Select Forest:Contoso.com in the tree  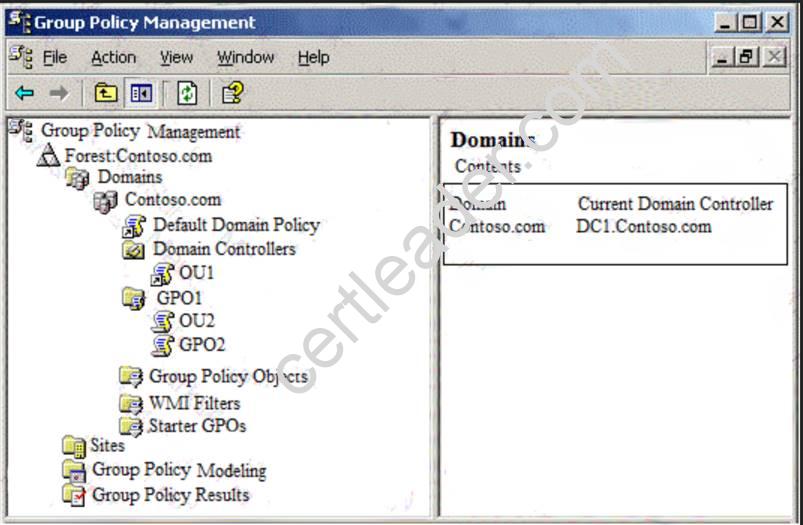click(138, 156)
